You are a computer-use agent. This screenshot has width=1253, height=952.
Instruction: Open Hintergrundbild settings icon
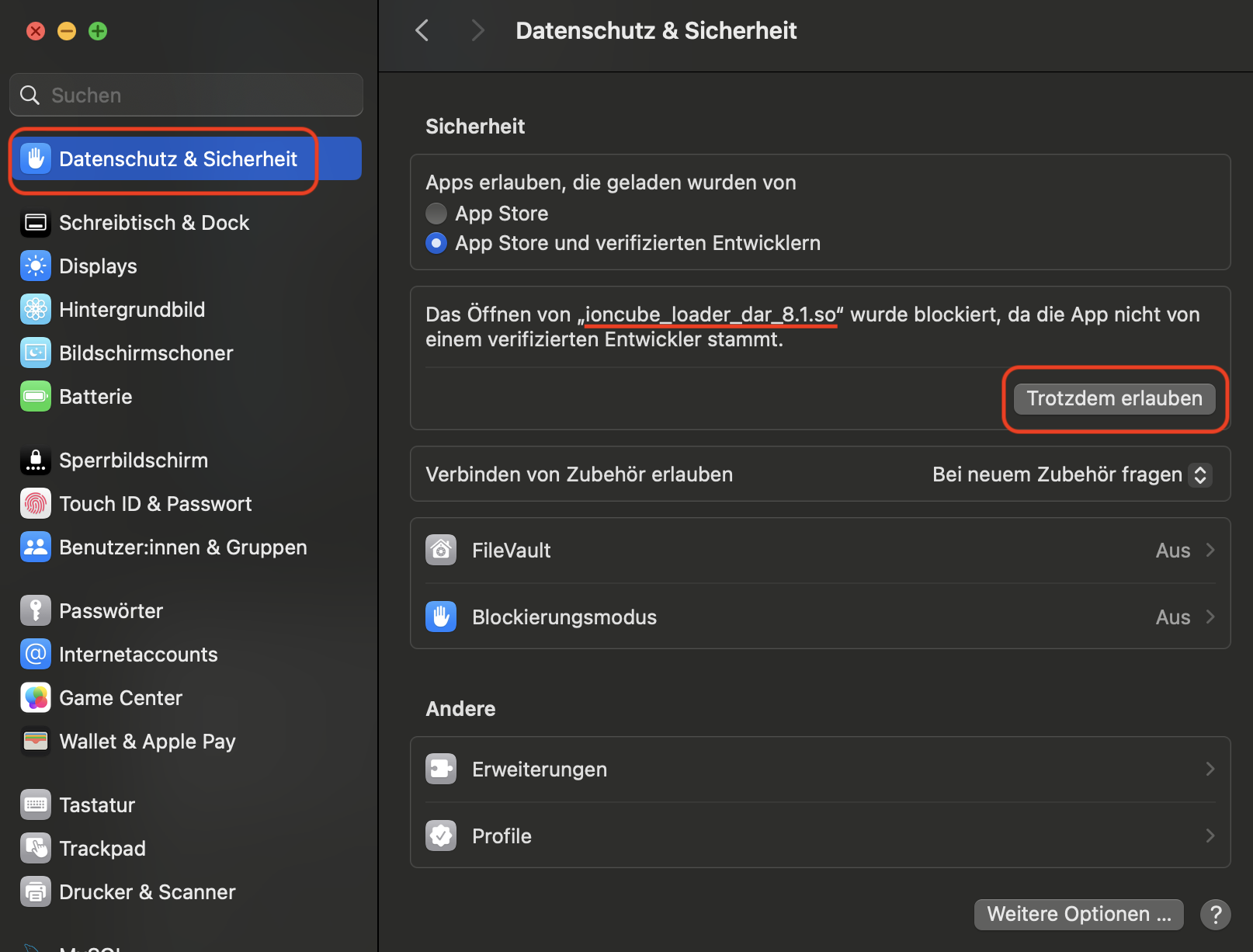click(36, 310)
